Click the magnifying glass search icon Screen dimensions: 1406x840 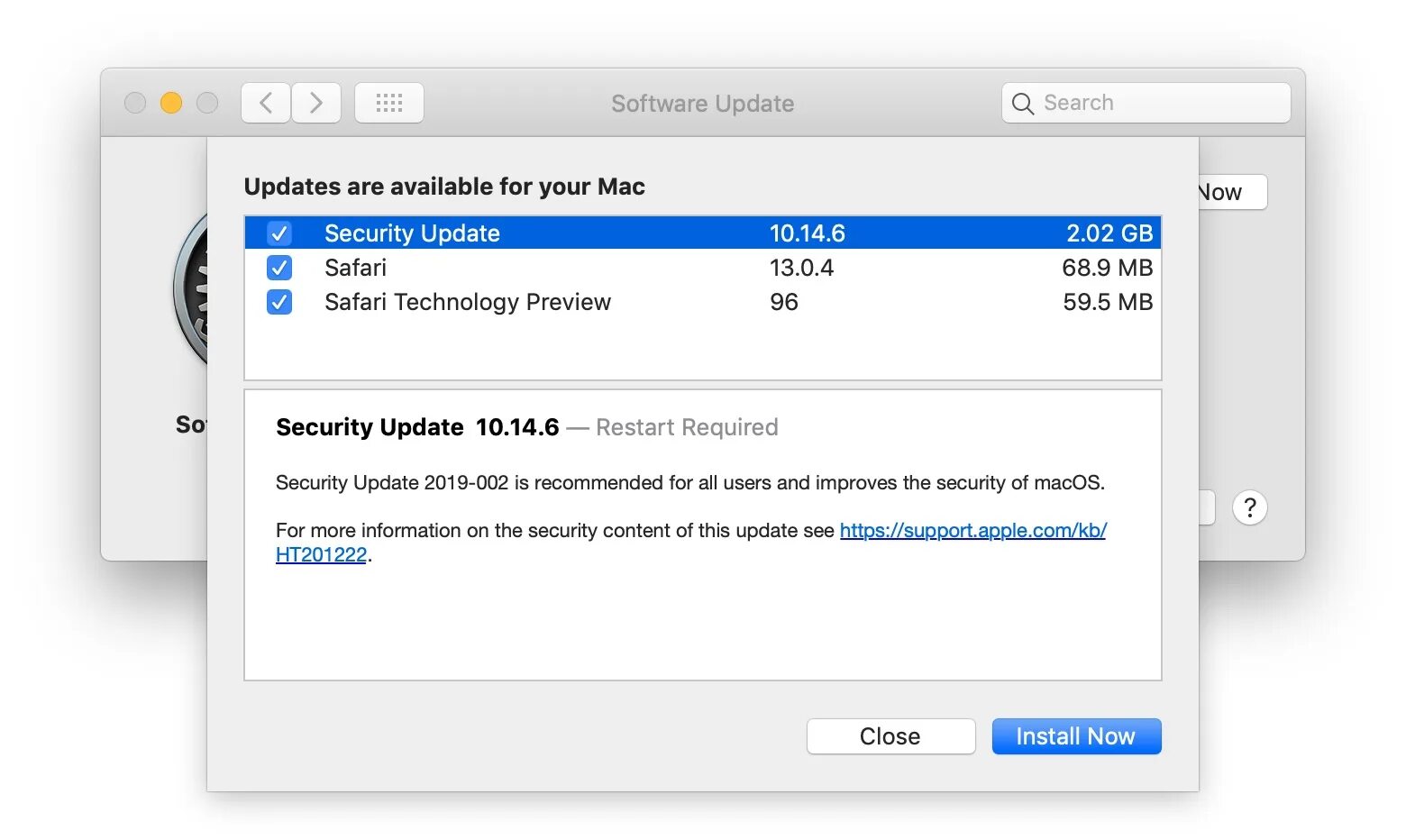[1022, 104]
